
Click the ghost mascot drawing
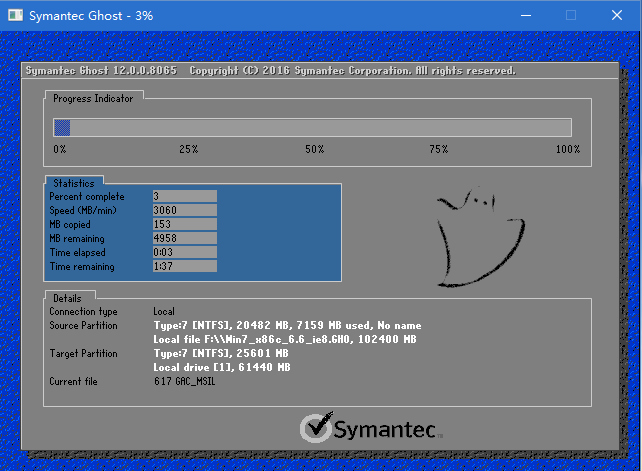[x=481, y=238]
